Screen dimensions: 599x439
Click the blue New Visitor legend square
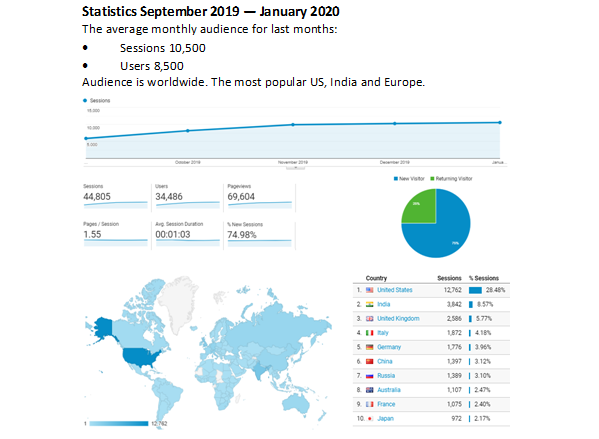pyautogui.click(x=396, y=179)
